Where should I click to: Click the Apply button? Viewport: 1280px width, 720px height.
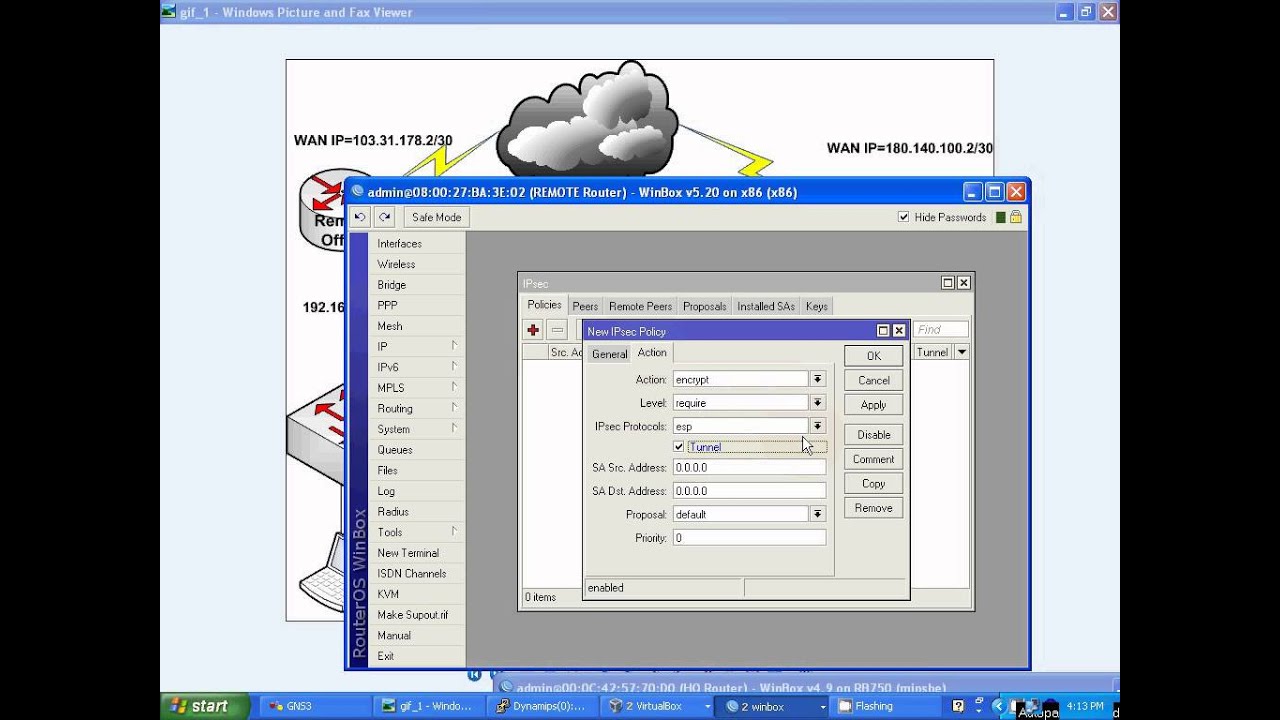pos(873,405)
